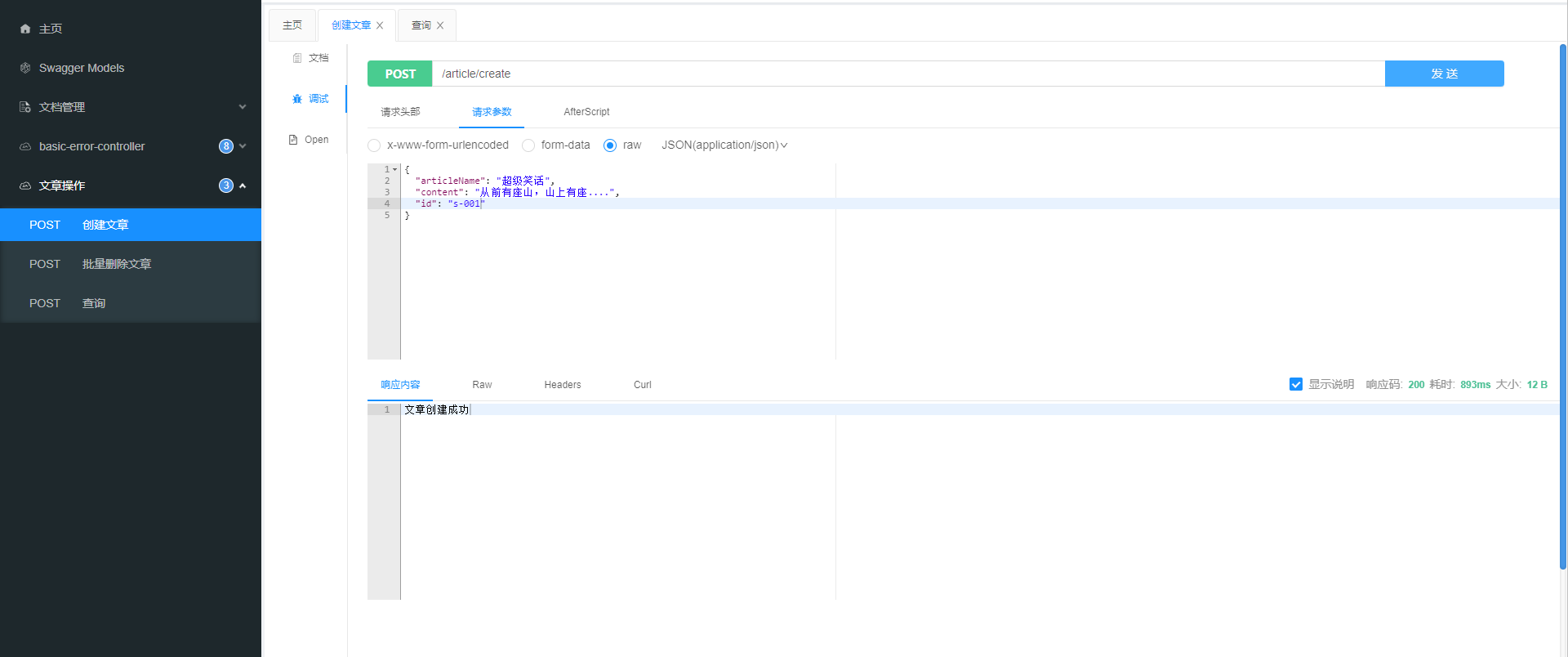The width and height of the screenshot is (1568, 657).
Task: Open the 请求头部 tab
Action: coord(400,112)
